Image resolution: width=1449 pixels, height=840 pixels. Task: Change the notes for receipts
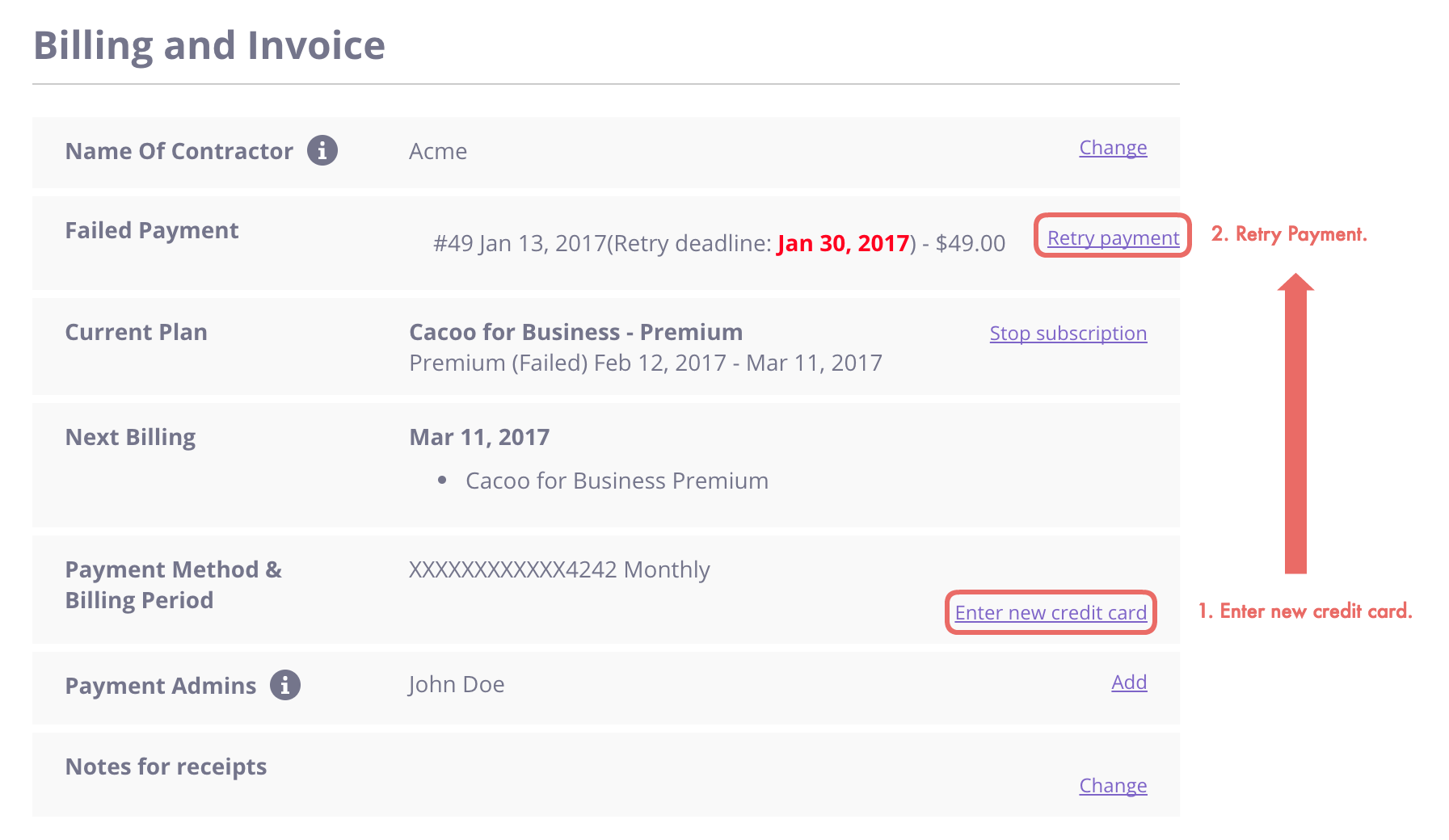coord(1113,786)
